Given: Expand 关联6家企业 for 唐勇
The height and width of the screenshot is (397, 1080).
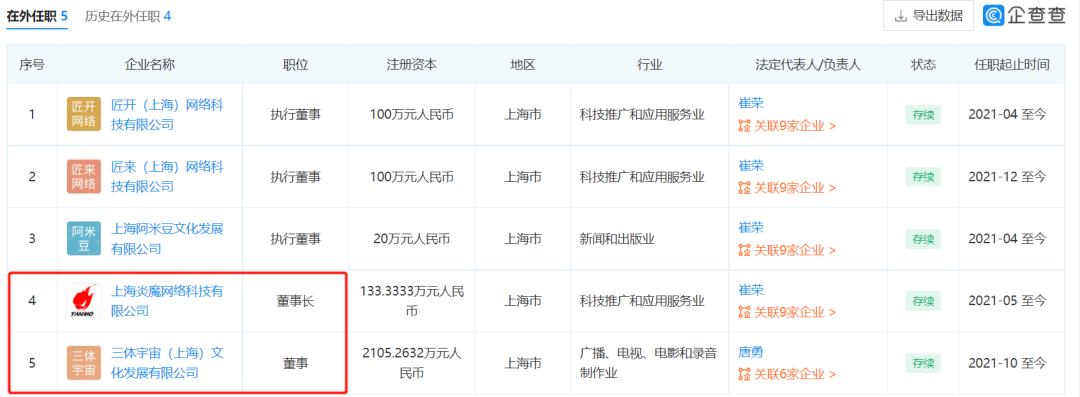Looking at the screenshot, I should coord(787,374).
